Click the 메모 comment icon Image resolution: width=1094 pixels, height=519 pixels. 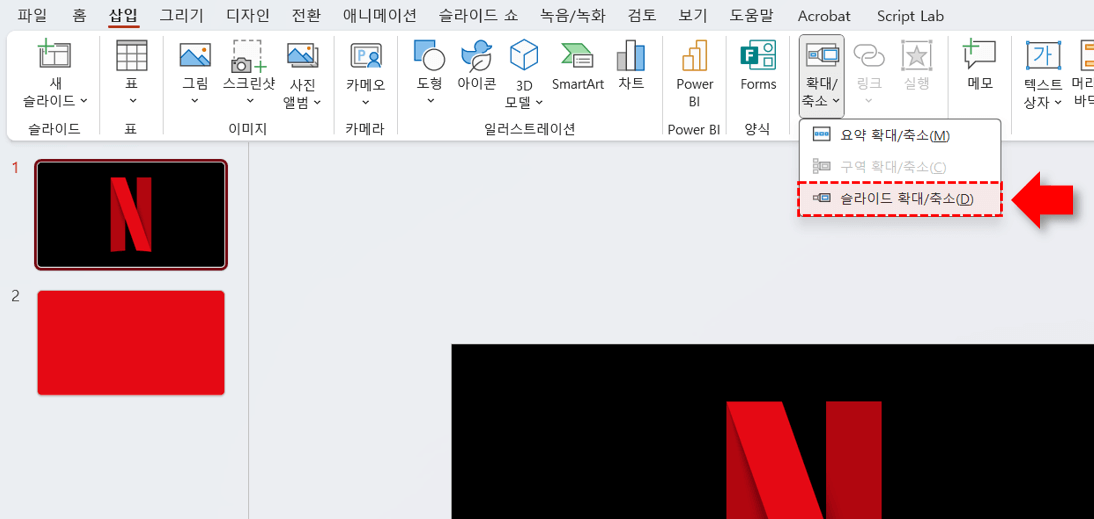point(980,55)
